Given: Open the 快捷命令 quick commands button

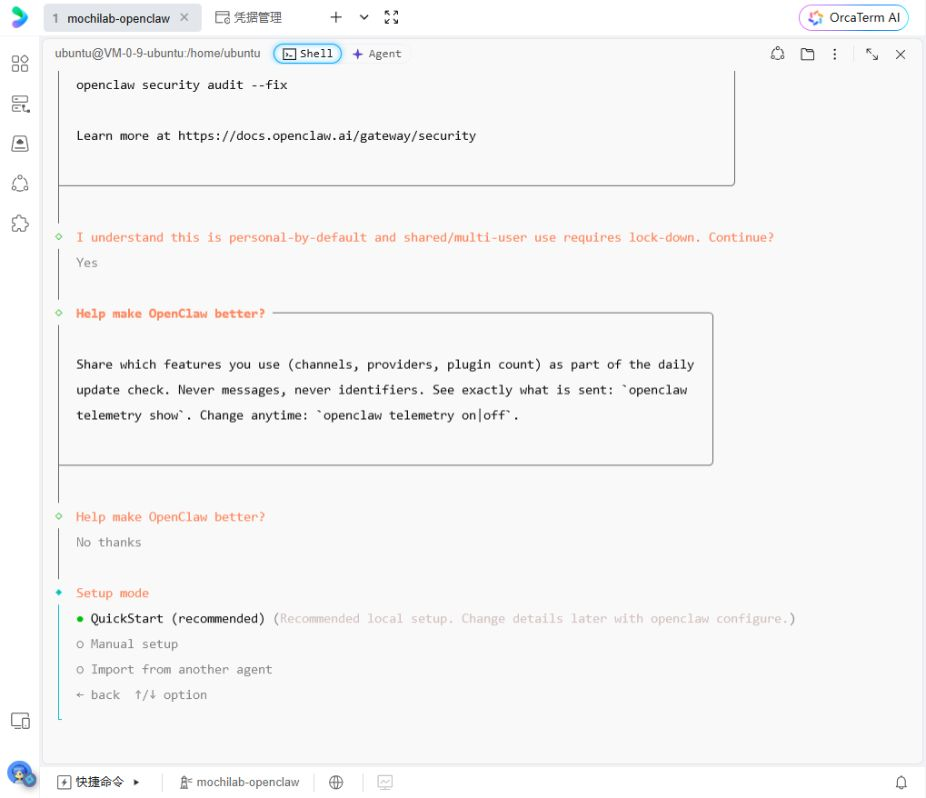Looking at the screenshot, I should pos(90,782).
